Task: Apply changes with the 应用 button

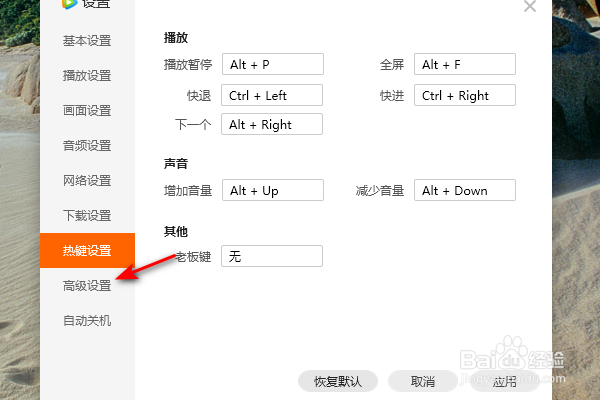Action: click(x=504, y=381)
